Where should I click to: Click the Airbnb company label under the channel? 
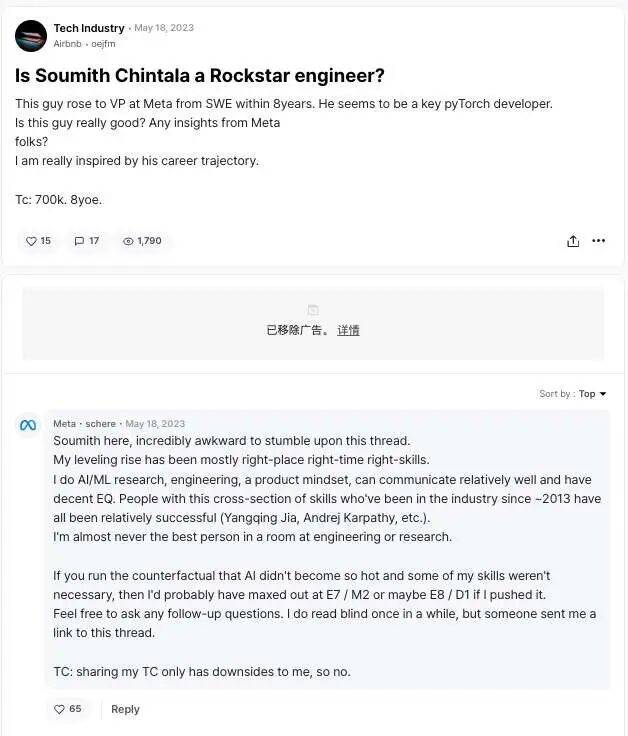click(68, 44)
